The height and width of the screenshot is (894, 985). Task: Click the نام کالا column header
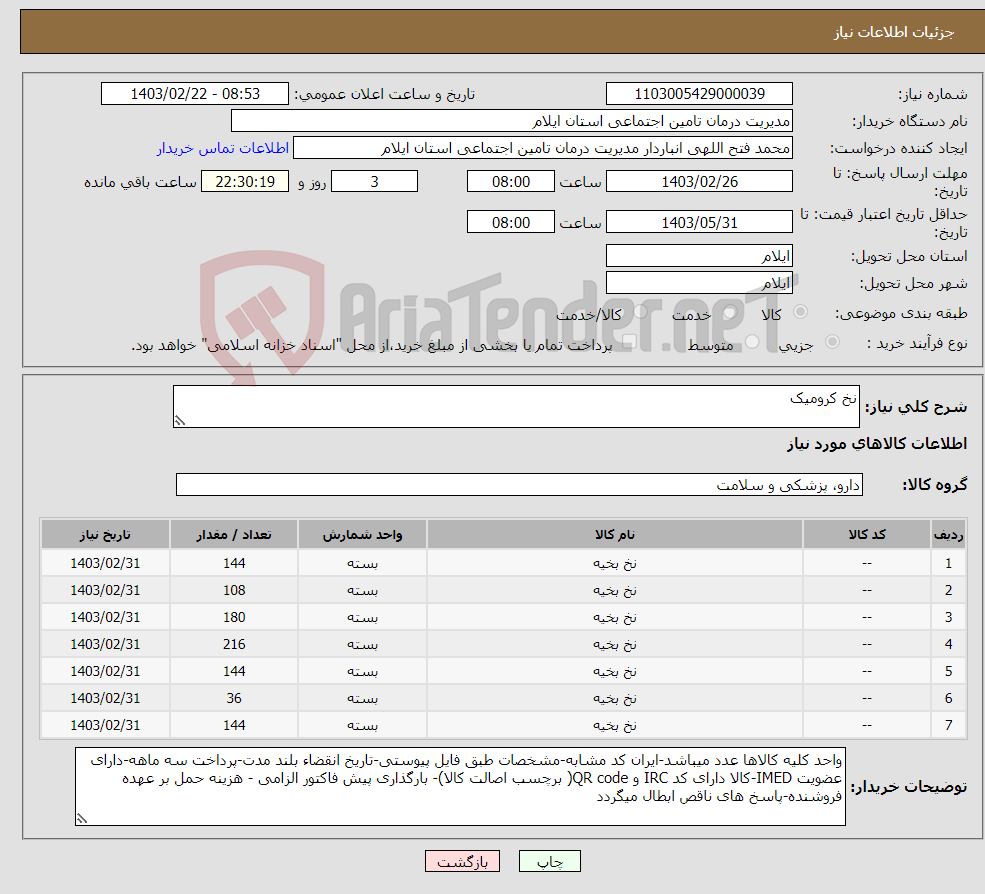click(614, 535)
